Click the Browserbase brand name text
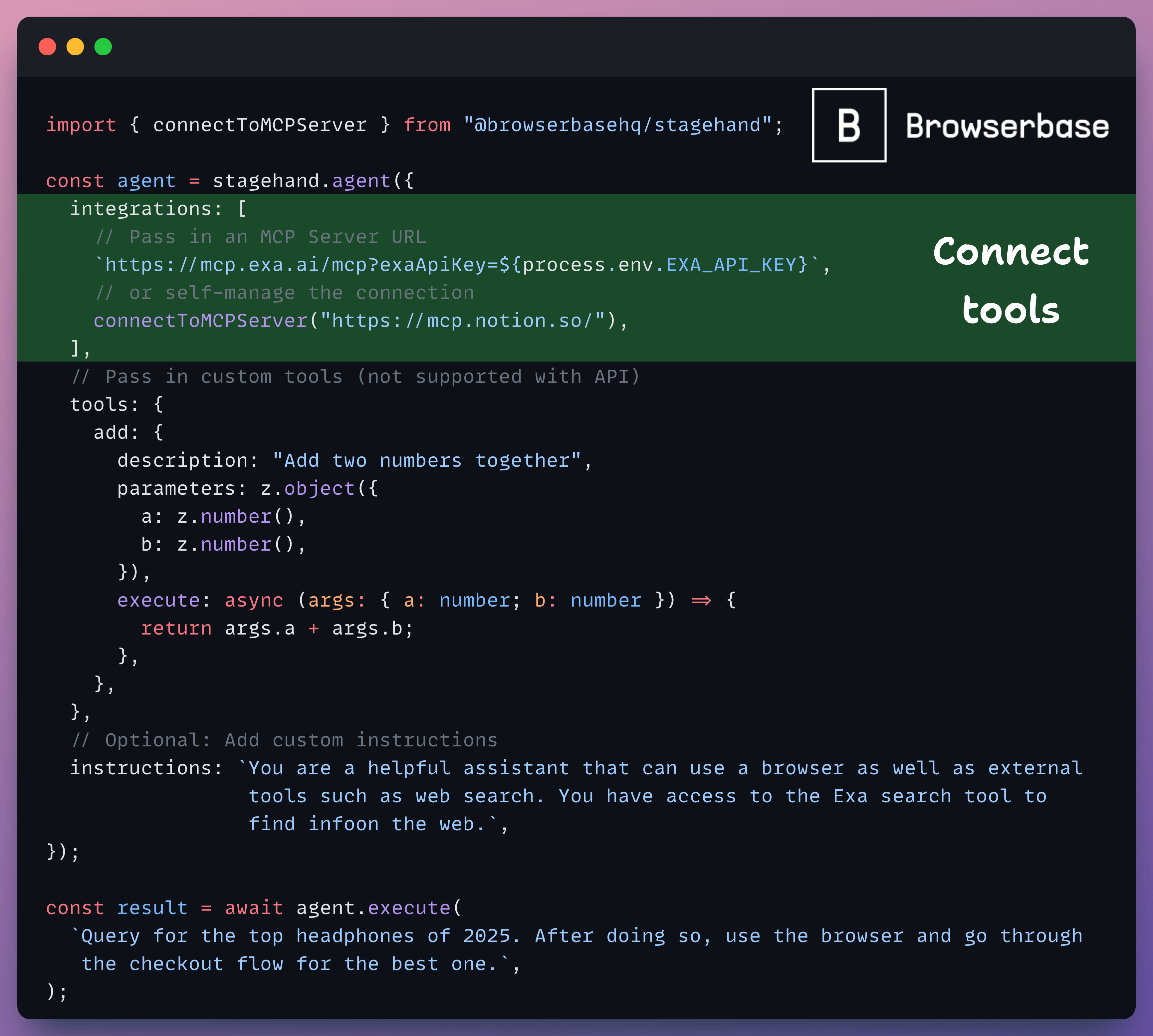Viewport: 1153px width, 1036px height. (x=1007, y=127)
